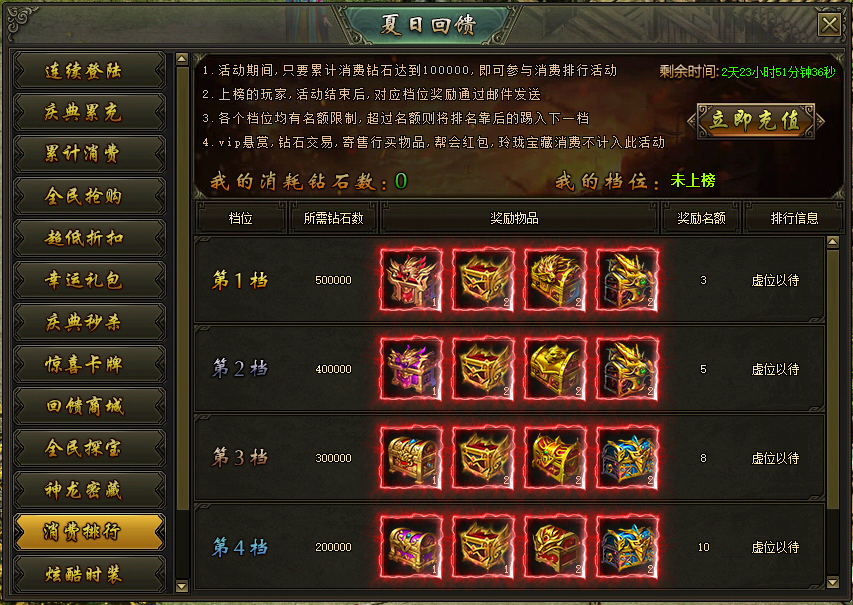Click the 立即充值 recharge button
The width and height of the screenshot is (853, 605).
click(756, 121)
